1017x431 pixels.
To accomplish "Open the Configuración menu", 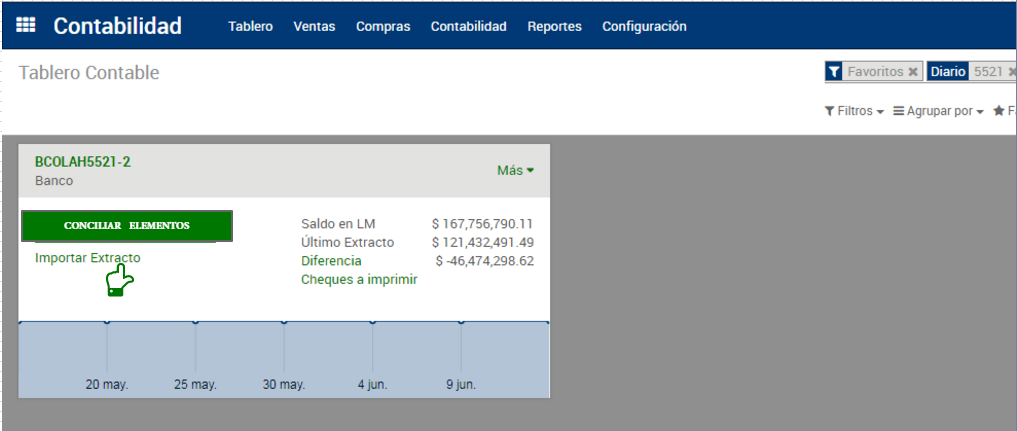I will click(x=644, y=27).
